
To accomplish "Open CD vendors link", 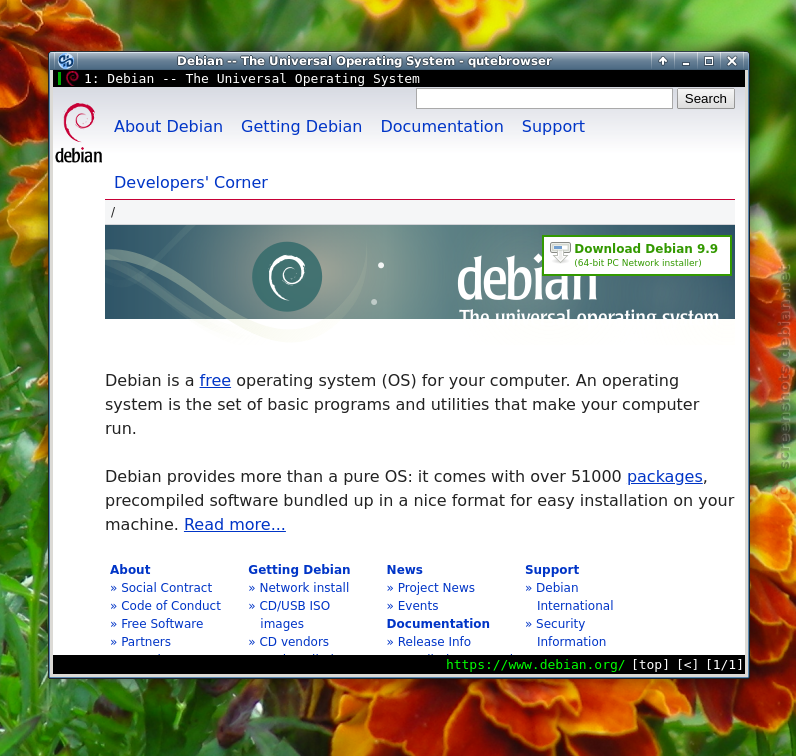I will point(294,642).
